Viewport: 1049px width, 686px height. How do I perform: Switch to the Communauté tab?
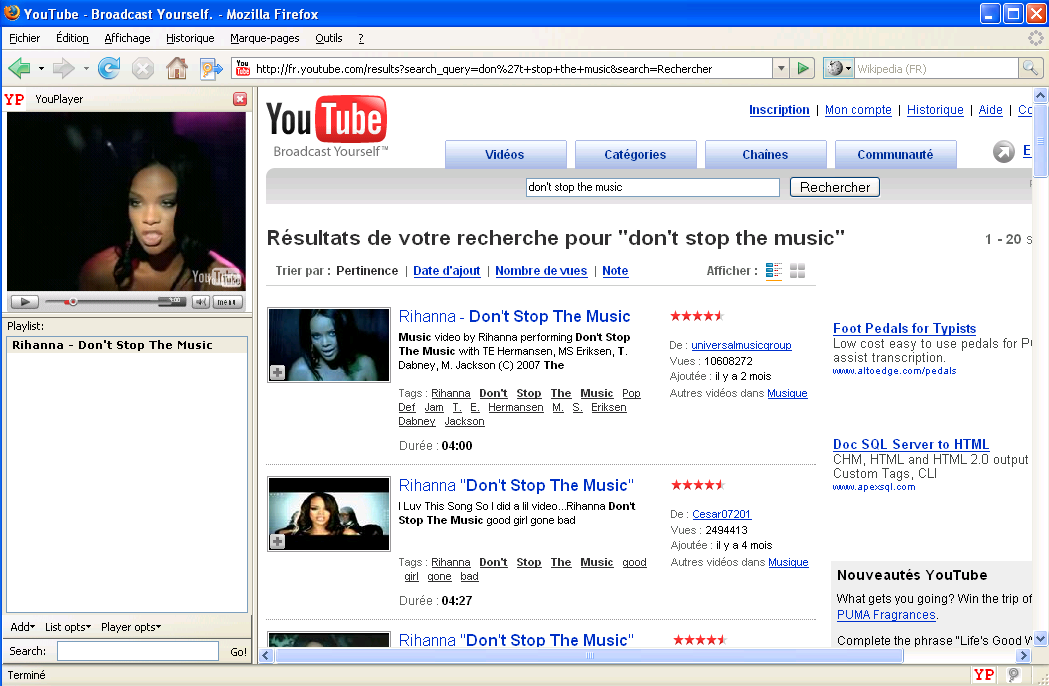pyautogui.click(x=895, y=155)
